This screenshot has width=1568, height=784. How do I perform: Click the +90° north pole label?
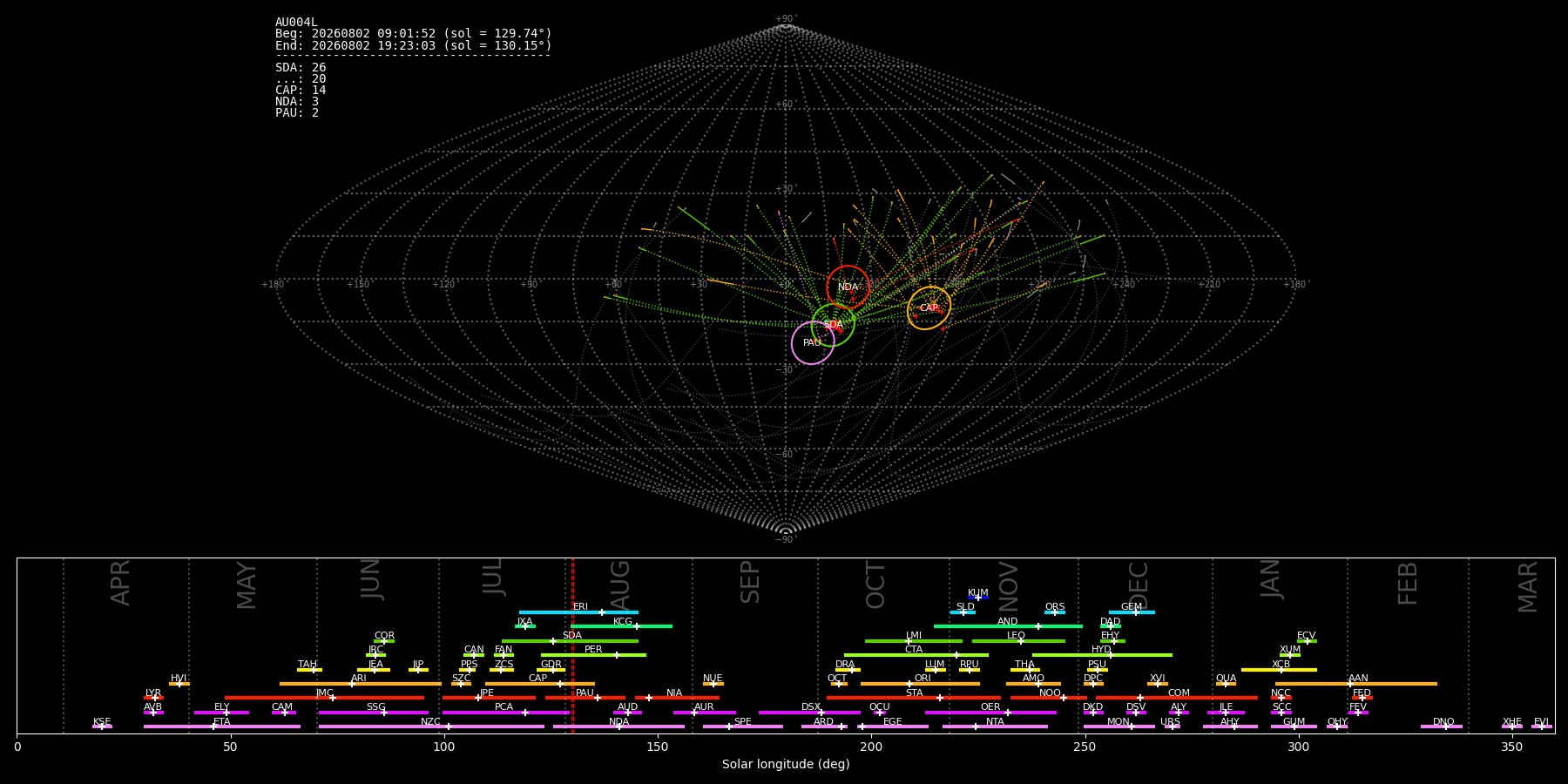(786, 19)
